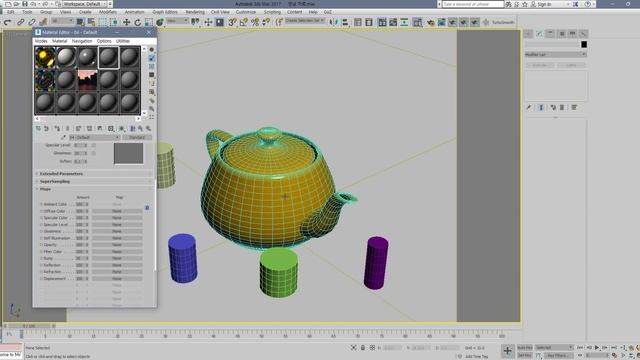The image size is (640, 360).
Task: Toggle the Percent Snap icon
Action: click(x=255, y=22)
